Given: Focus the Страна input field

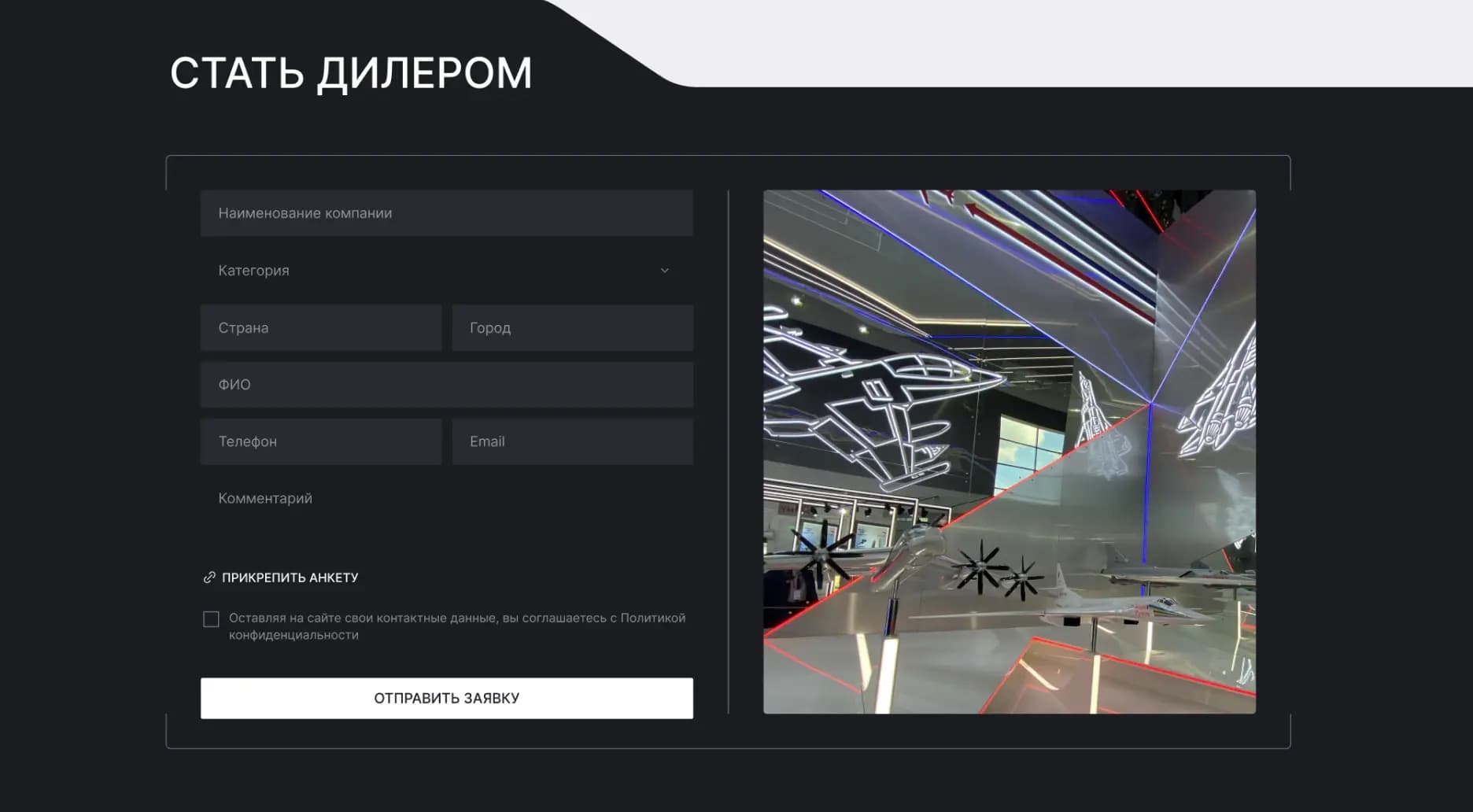Looking at the screenshot, I should (x=321, y=328).
